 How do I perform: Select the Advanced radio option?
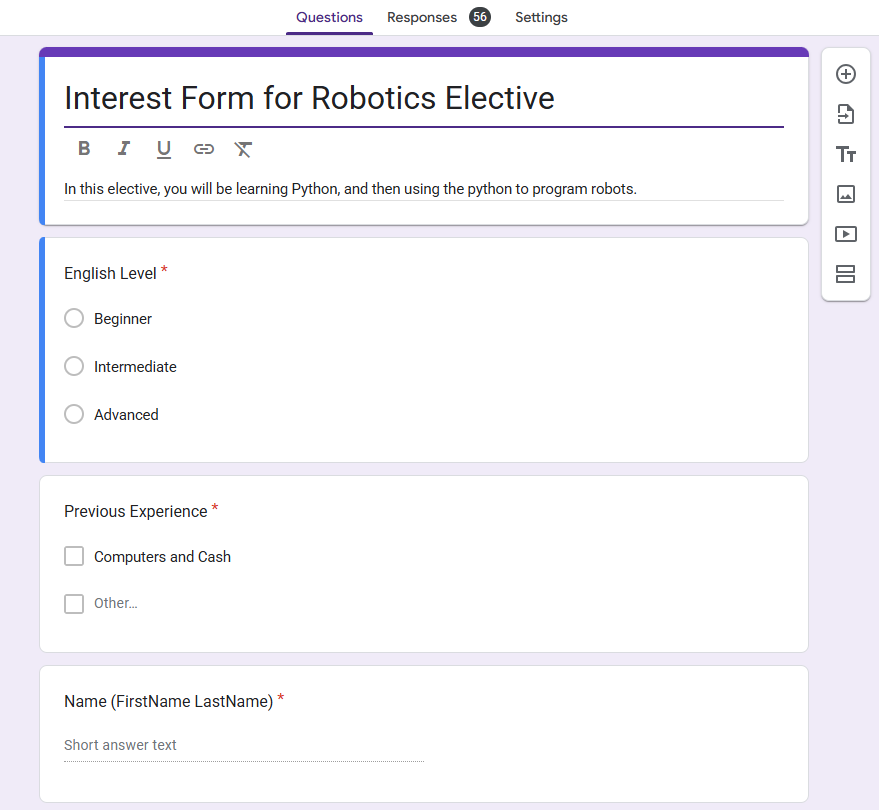coord(74,414)
